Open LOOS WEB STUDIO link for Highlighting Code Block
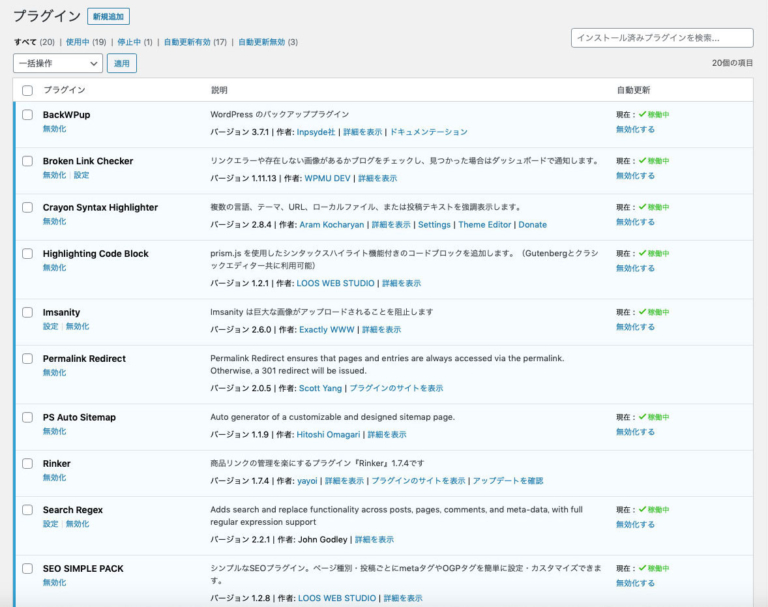This screenshot has width=768, height=607. tap(336, 284)
